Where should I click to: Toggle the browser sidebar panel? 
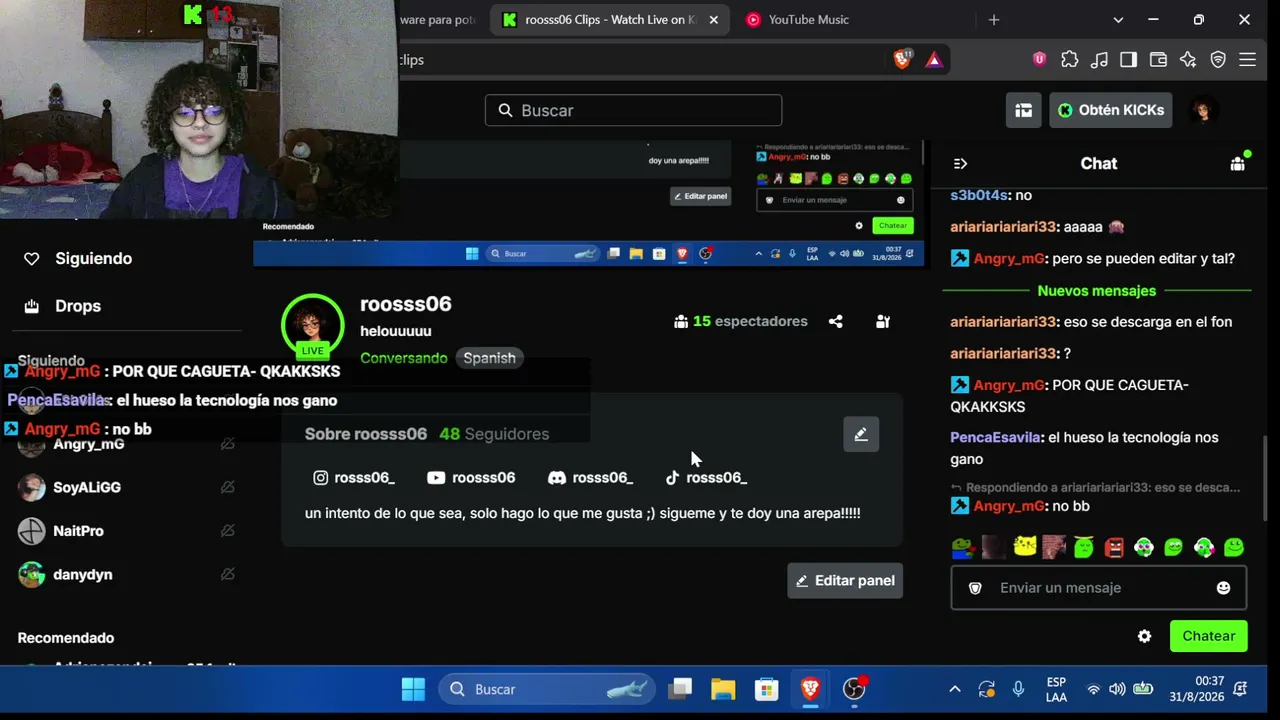coord(1128,60)
